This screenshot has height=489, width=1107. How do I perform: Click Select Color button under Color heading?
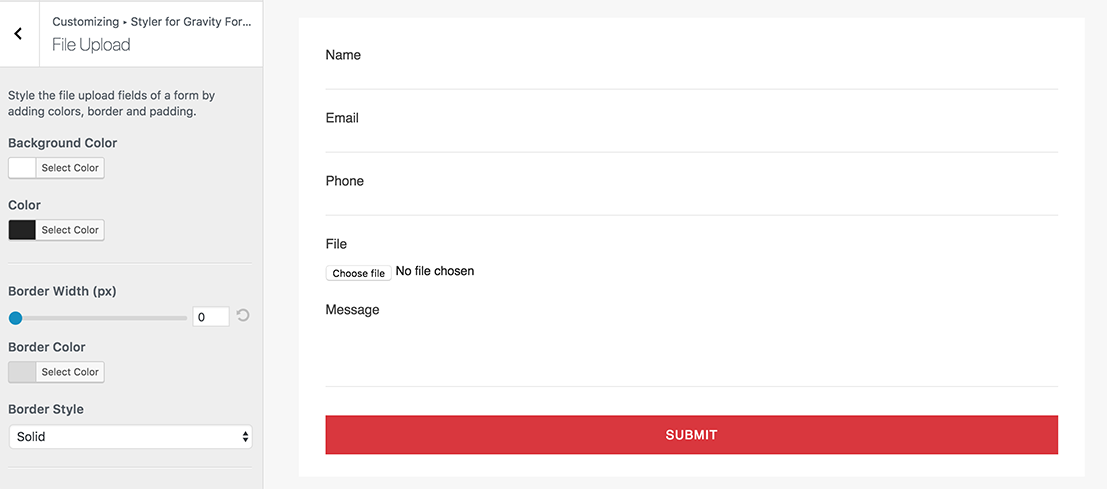coord(70,230)
